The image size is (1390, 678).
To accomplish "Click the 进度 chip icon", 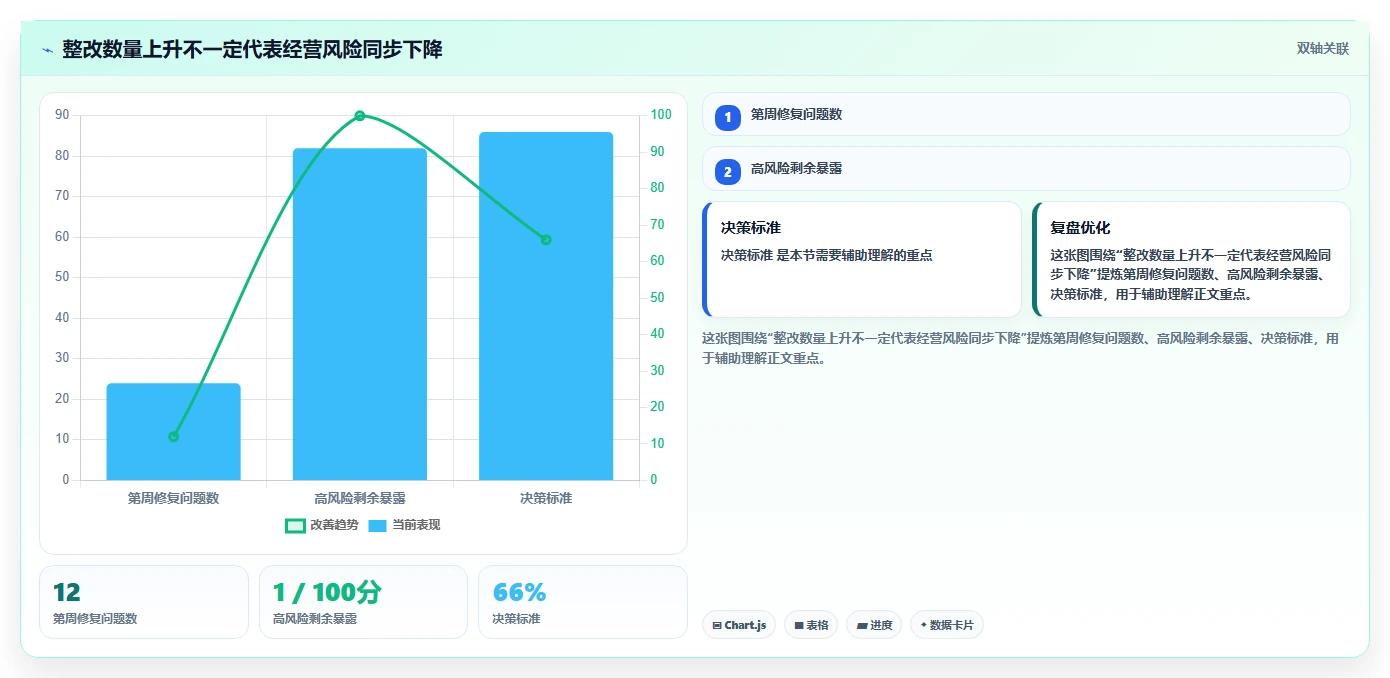I will click(x=862, y=625).
